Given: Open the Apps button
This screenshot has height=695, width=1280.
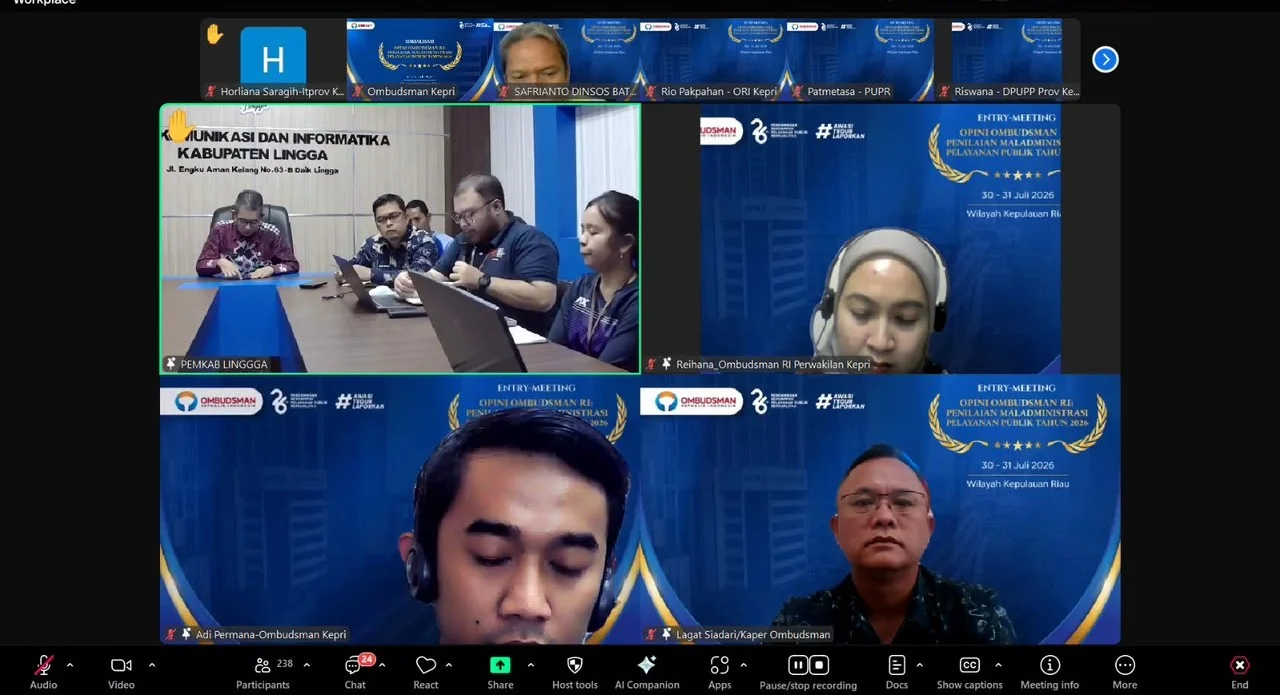Looking at the screenshot, I should click(720, 671).
